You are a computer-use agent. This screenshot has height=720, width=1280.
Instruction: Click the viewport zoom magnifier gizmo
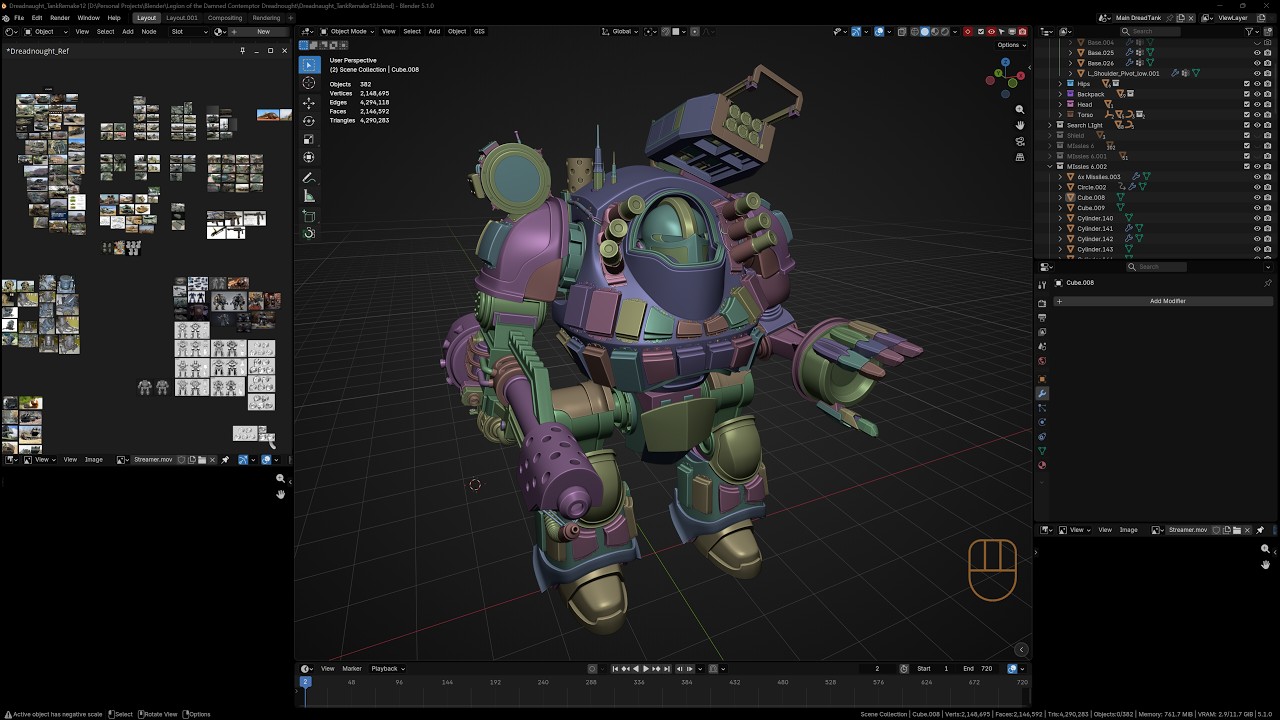click(1020, 109)
